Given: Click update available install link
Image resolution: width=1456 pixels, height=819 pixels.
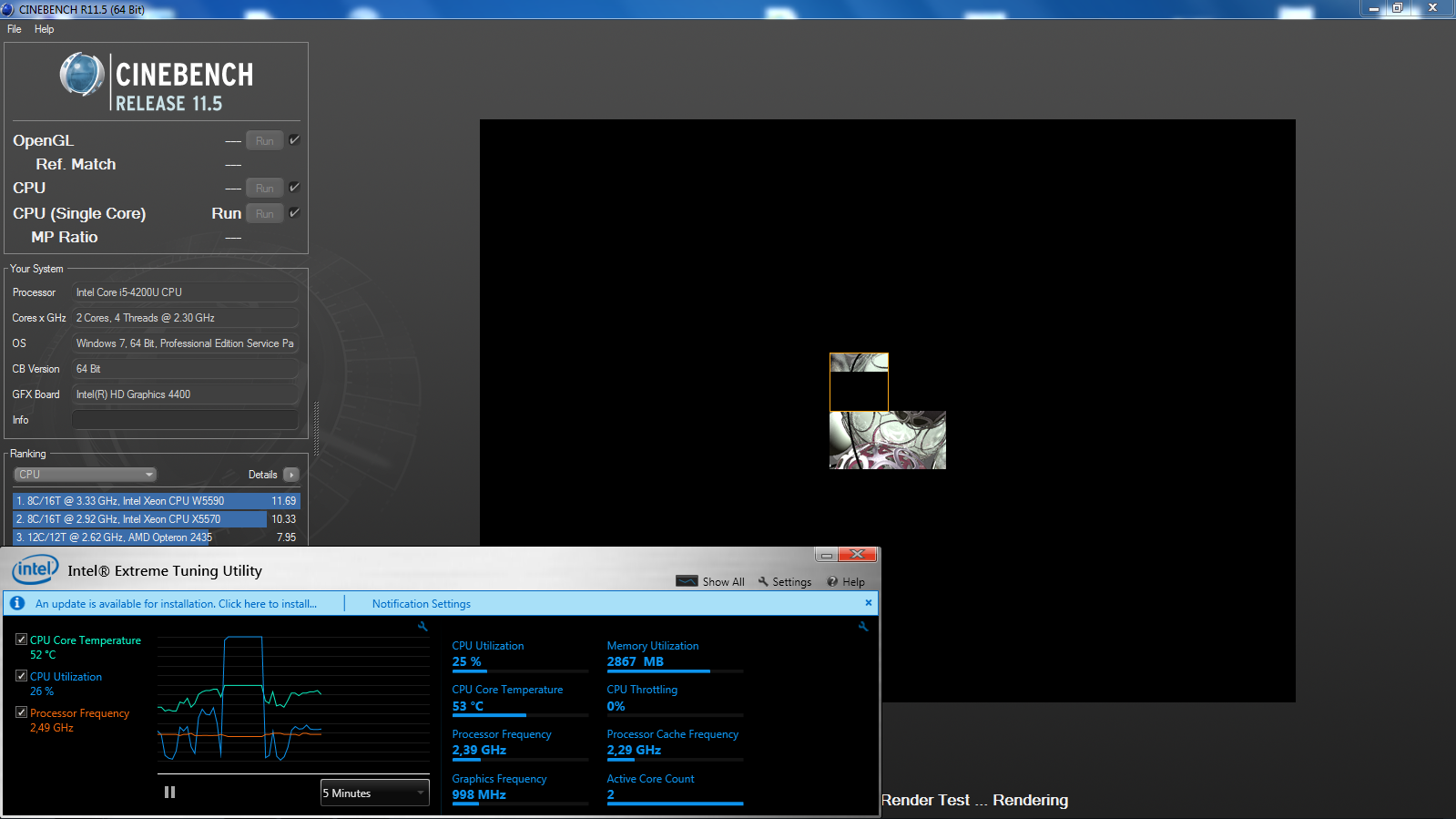Looking at the screenshot, I should [176, 604].
